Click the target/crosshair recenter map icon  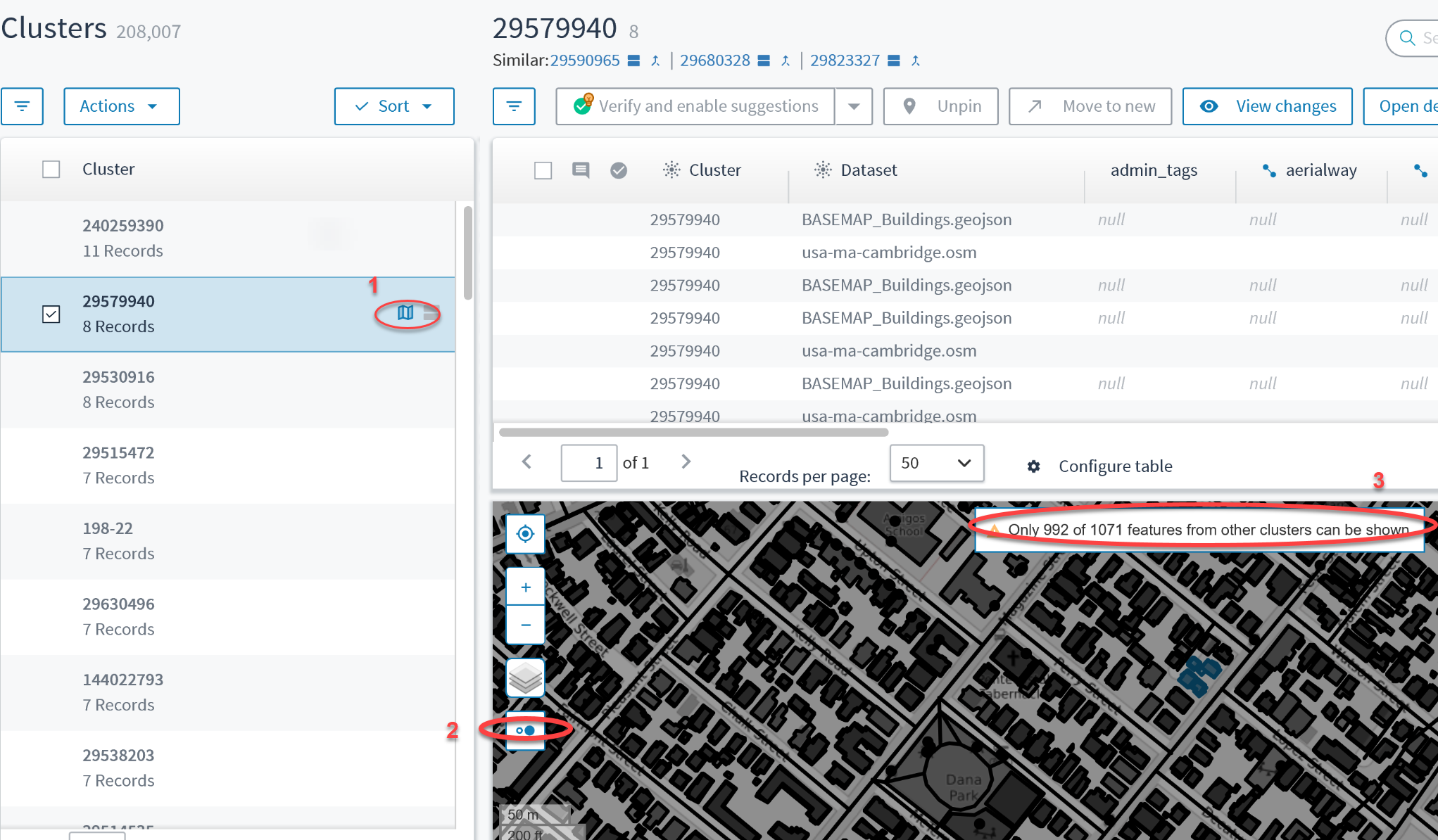click(x=525, y=533)
